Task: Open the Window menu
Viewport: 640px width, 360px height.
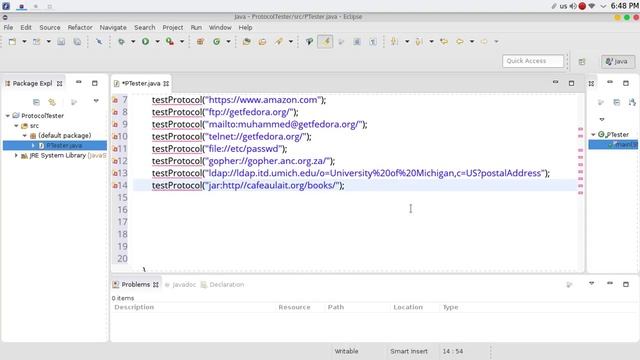Action: (x=220, y=27)
